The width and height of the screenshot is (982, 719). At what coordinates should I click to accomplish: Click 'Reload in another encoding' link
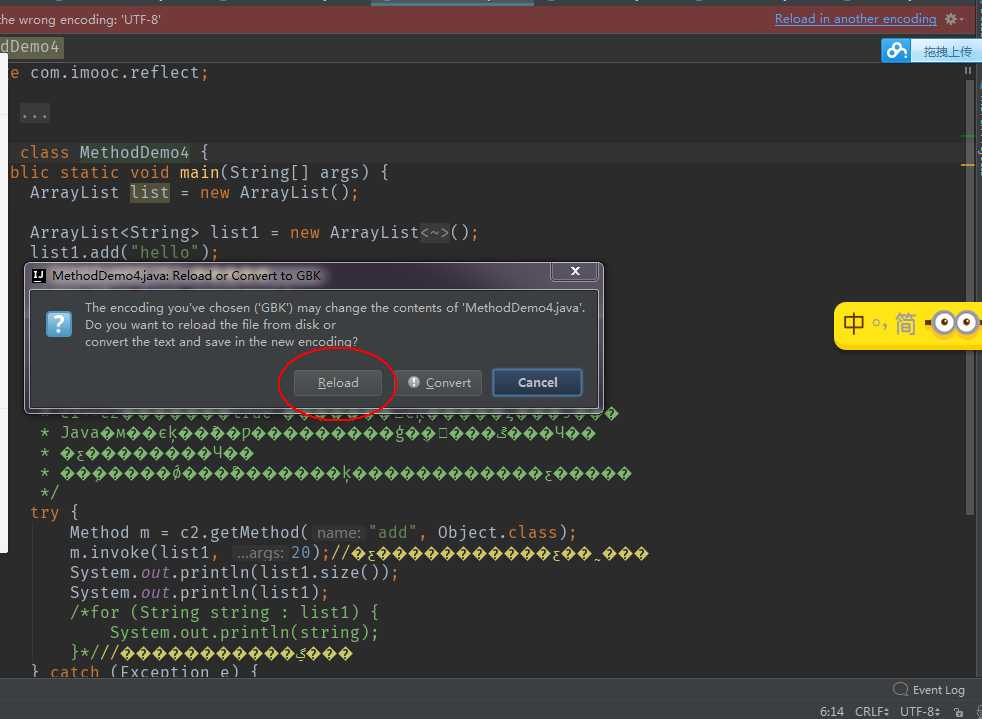(x=855, y=19)
